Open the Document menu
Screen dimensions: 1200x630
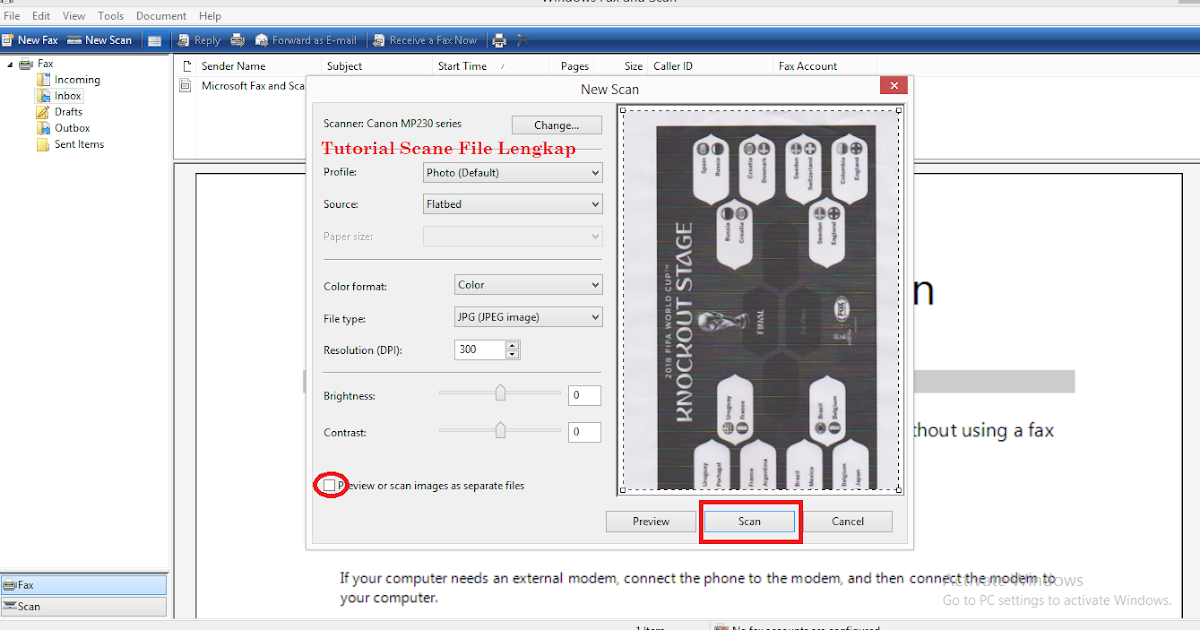coord(161,15)
